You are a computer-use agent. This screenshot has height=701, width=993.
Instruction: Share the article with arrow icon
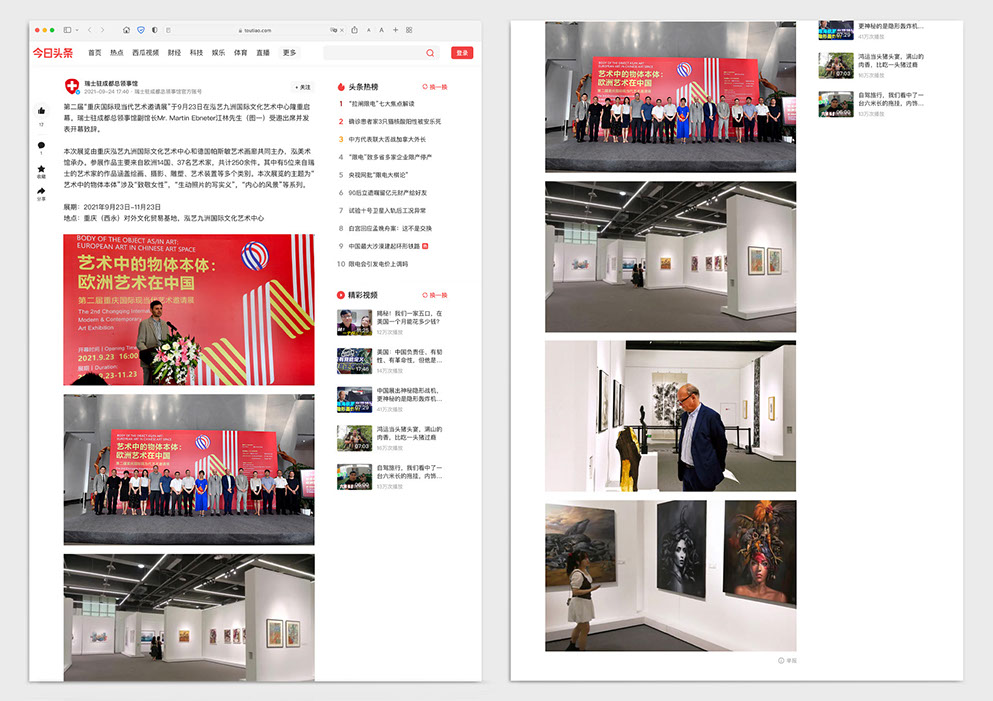[41, 191]
